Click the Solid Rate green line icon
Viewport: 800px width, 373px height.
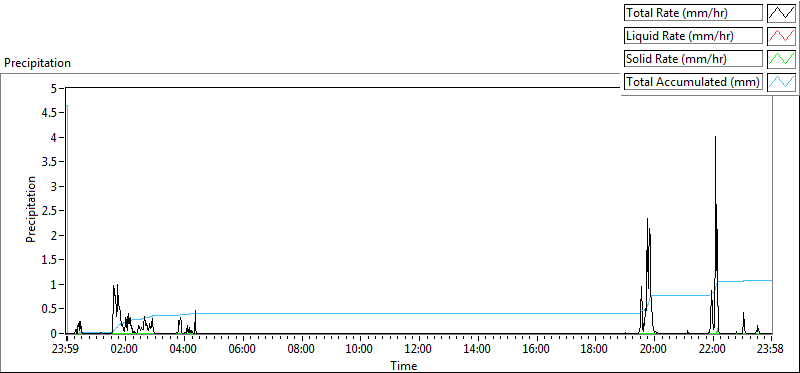[782, 59]
